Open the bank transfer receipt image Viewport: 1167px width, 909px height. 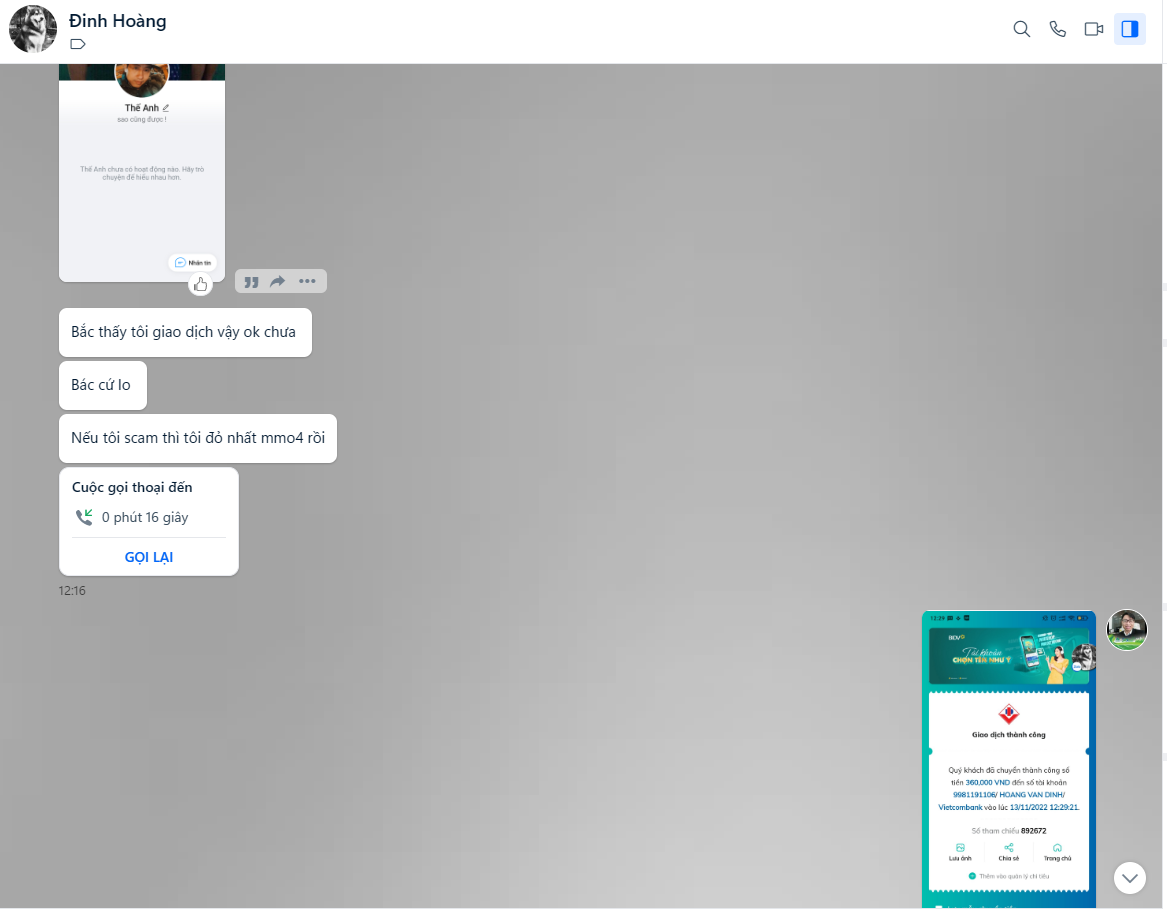click(1008, 759)
